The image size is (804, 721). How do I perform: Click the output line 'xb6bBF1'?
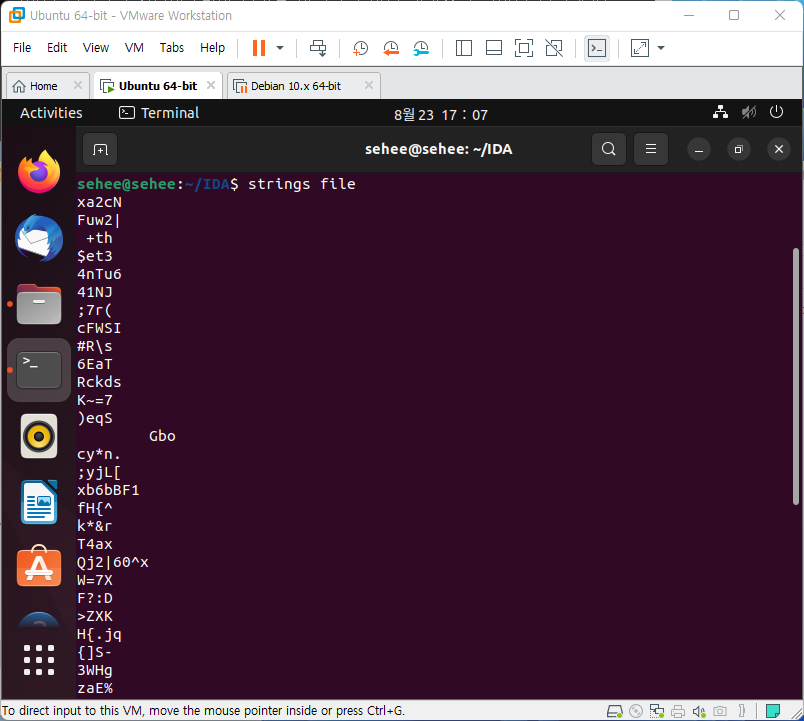108,490
